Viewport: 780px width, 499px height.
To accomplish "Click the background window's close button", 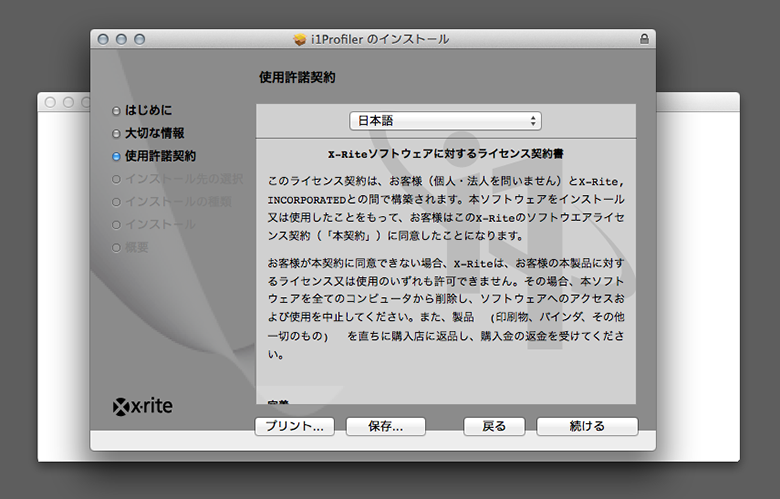I will coord(52,102).
